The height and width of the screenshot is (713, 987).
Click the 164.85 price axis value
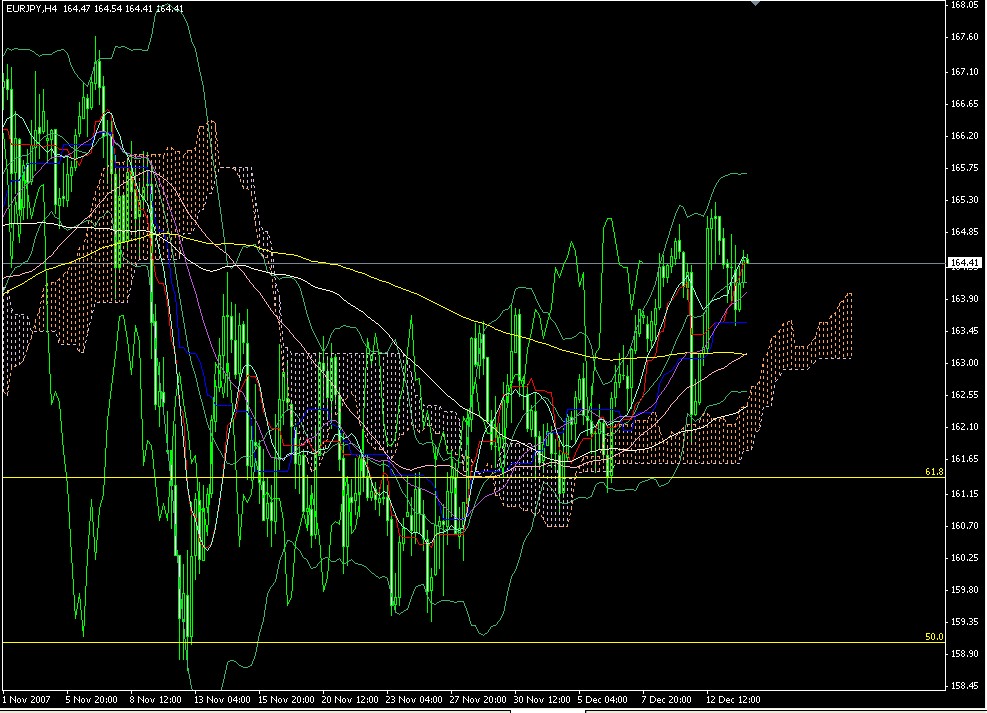(x=964, y=232)
